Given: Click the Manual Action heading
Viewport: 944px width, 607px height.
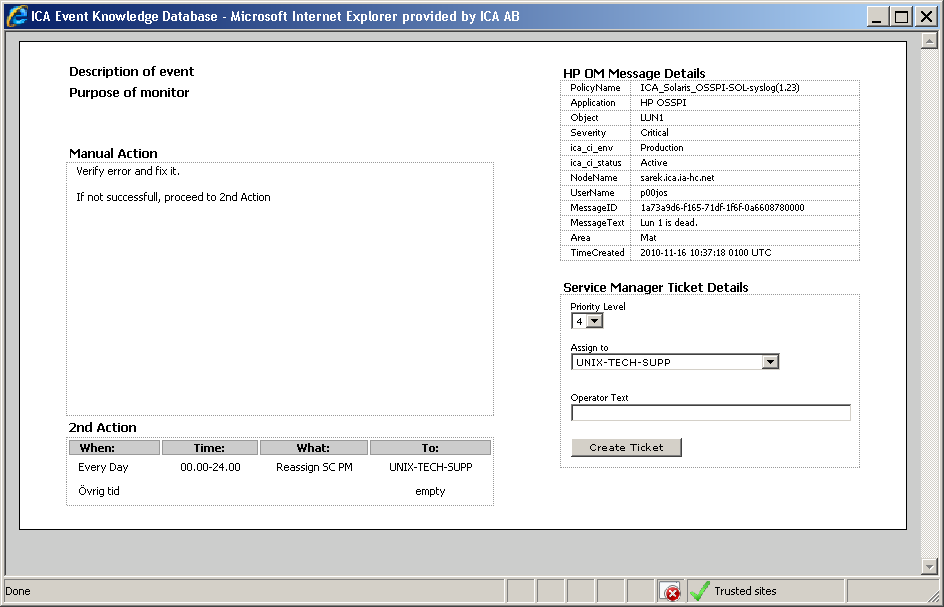Looking at the screenshot, I should coord(113,154).
